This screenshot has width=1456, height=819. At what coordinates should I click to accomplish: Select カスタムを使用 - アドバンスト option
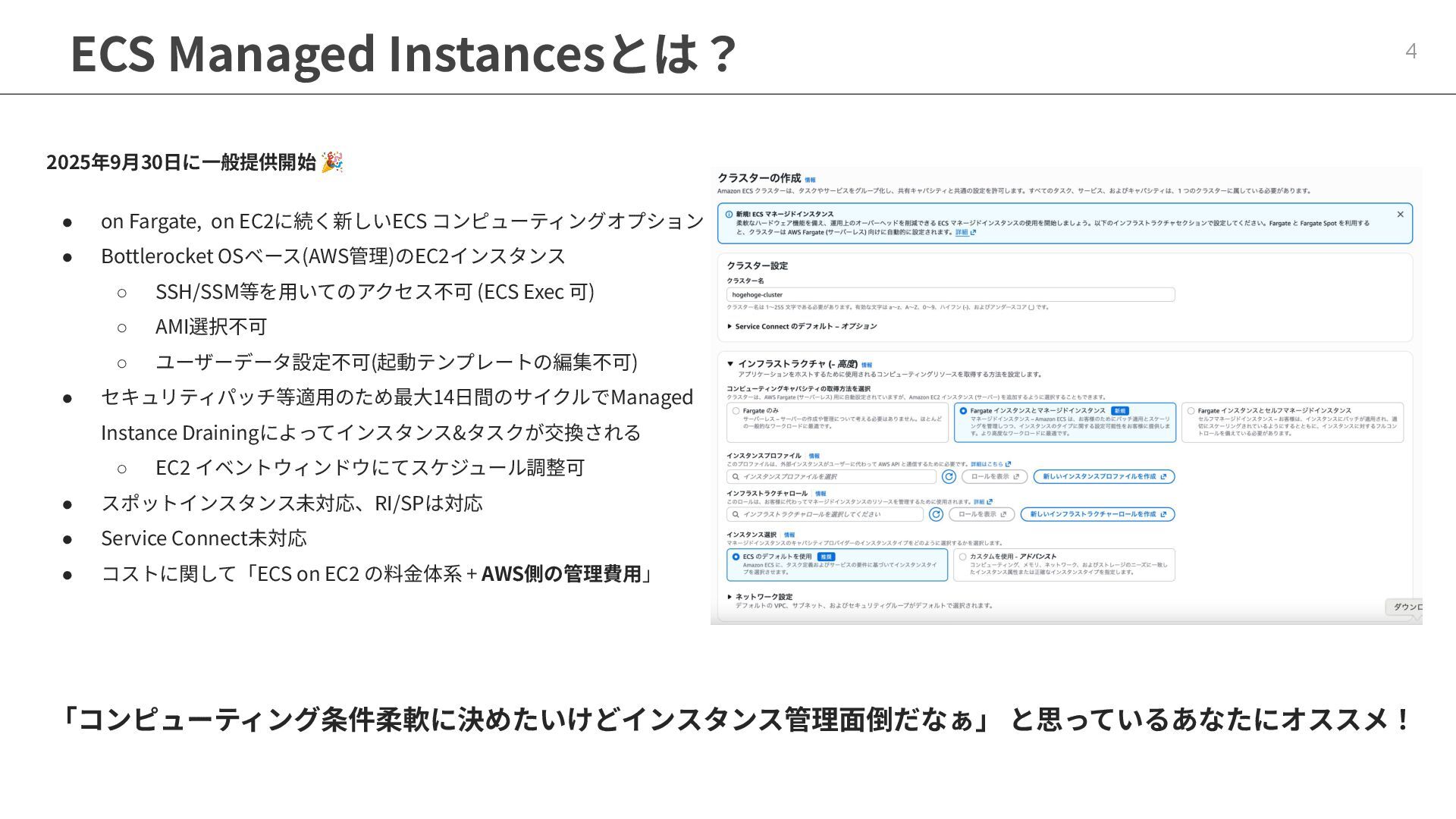(962, 557)
